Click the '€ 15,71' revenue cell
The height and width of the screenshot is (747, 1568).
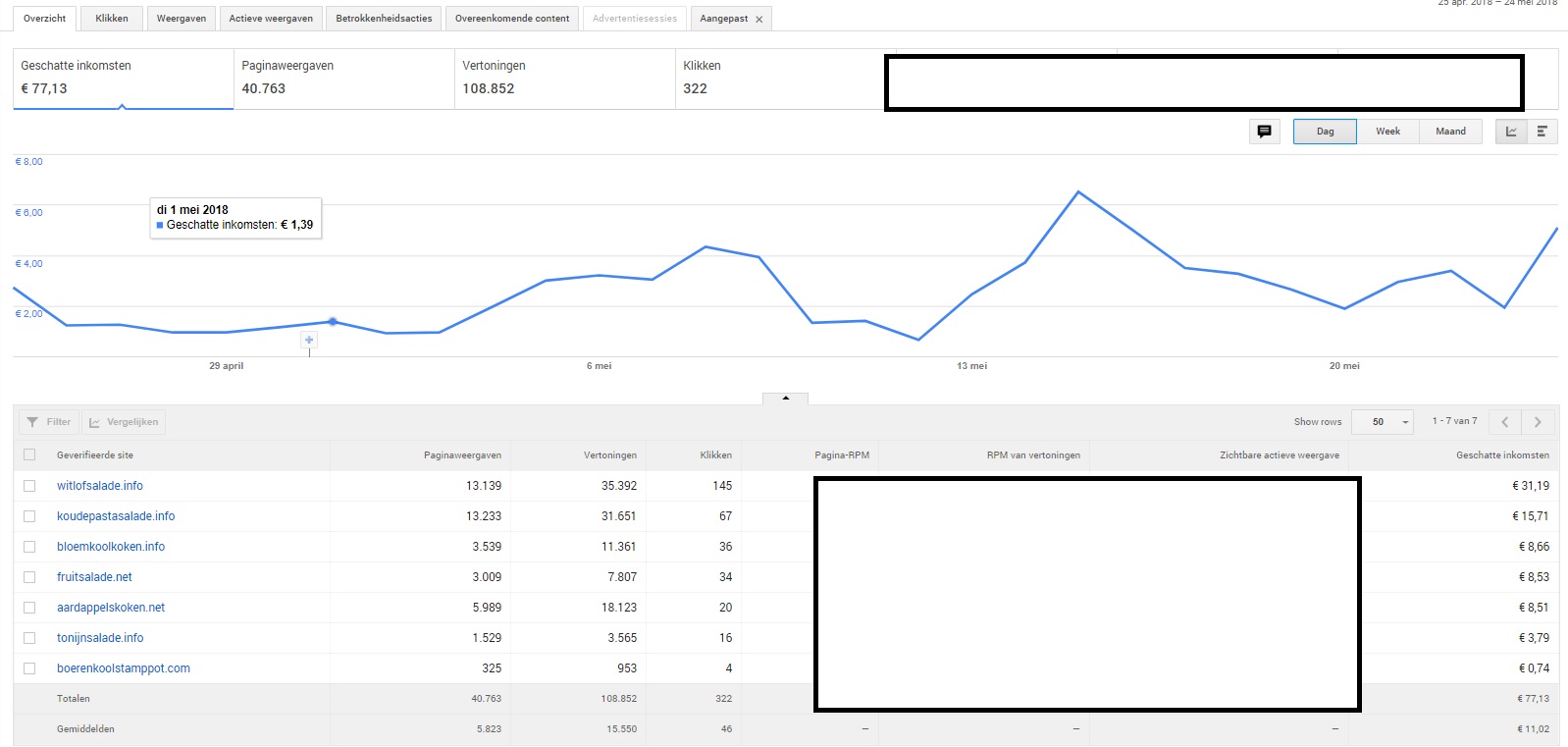pyautogui.click(x=1531, y=516)
